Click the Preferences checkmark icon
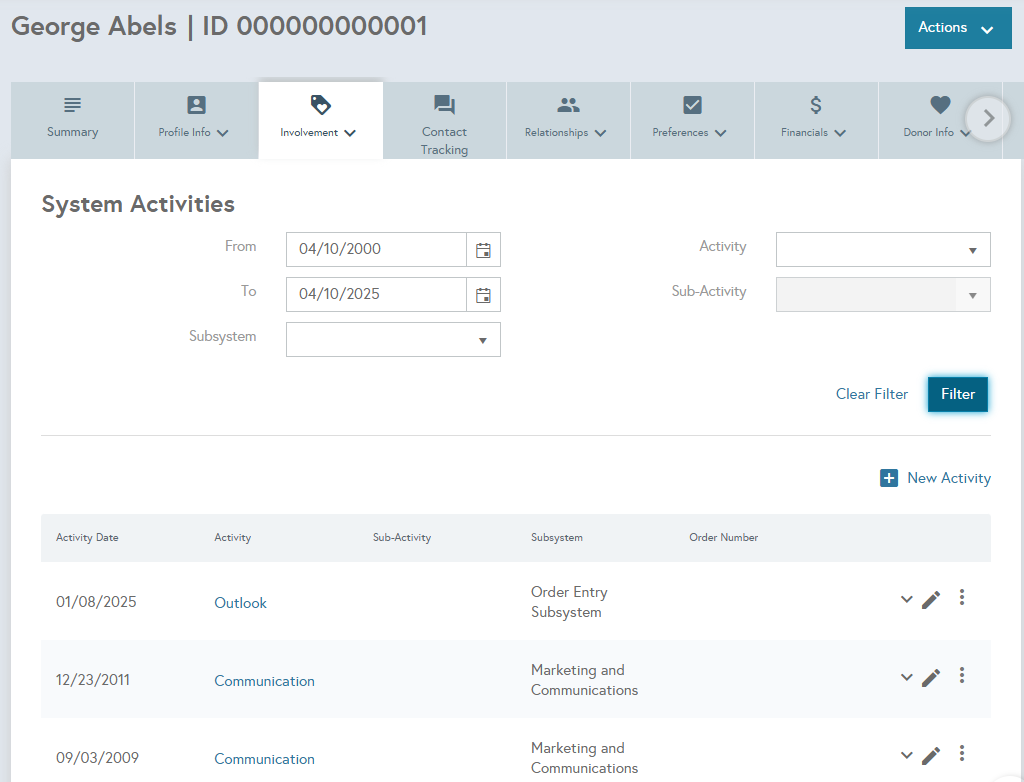This screenshot has width=1024, height=782. pyautogui.click(x=692, y=105)
